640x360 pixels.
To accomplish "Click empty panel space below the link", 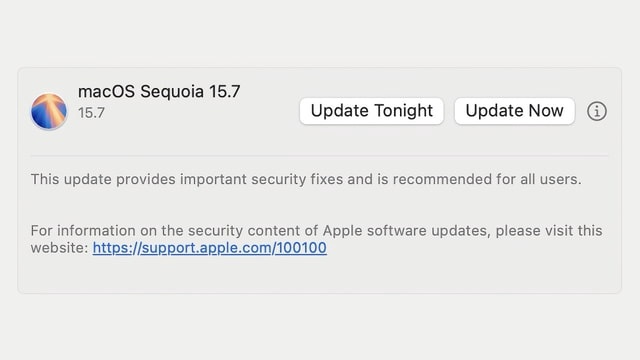I will 319,276.
